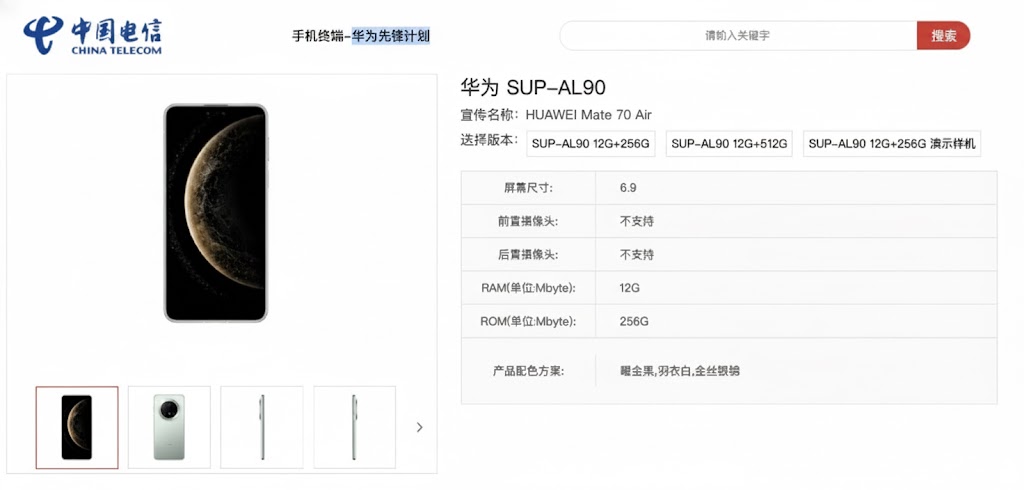The image size is (1024, 490).
Task: Click the RAM value 12G cell
Action: pyautogui.click(x=630, y=288)
